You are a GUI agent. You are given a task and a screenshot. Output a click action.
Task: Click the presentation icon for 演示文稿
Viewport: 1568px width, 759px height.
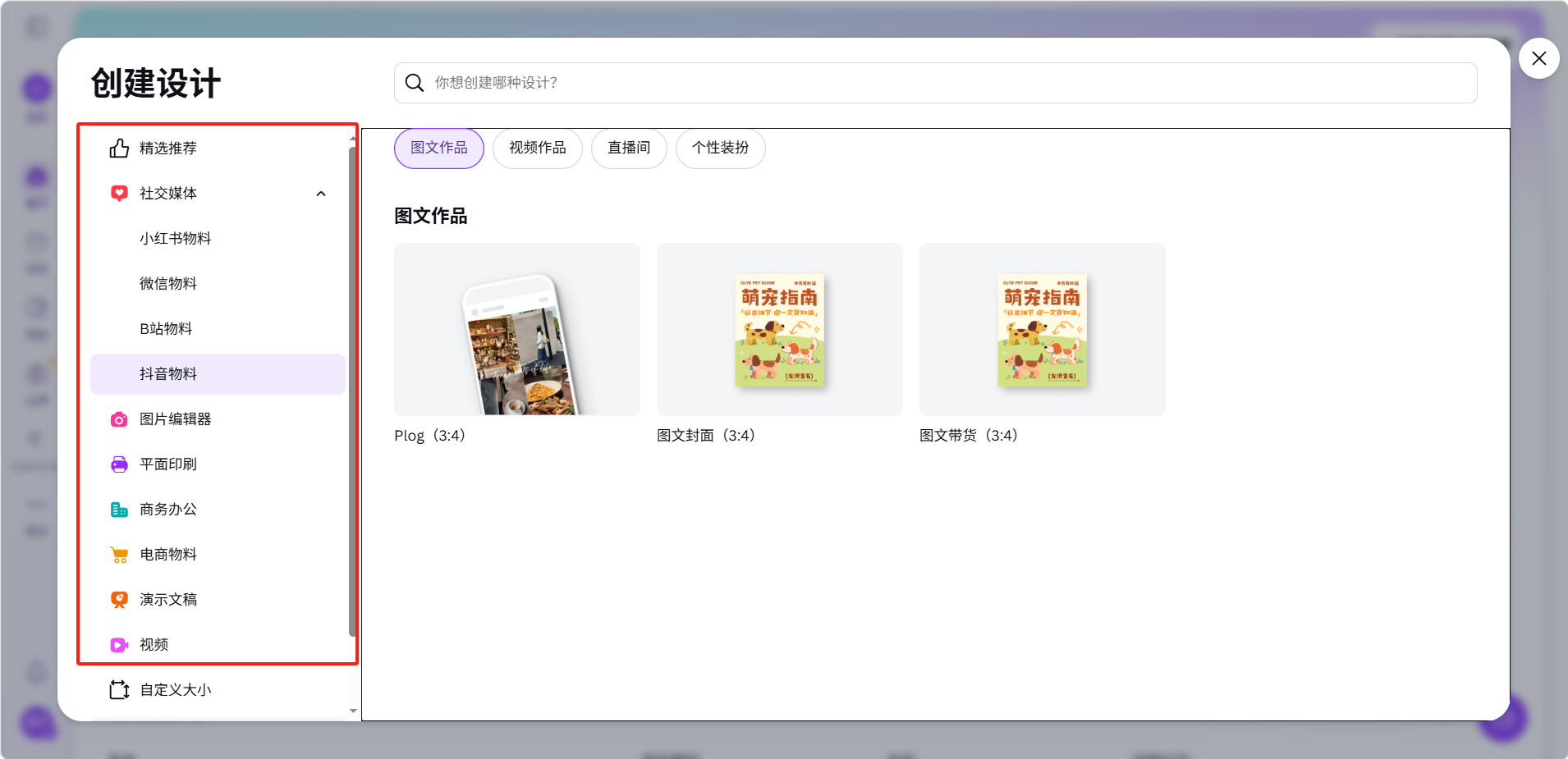[x=119, y=600]
